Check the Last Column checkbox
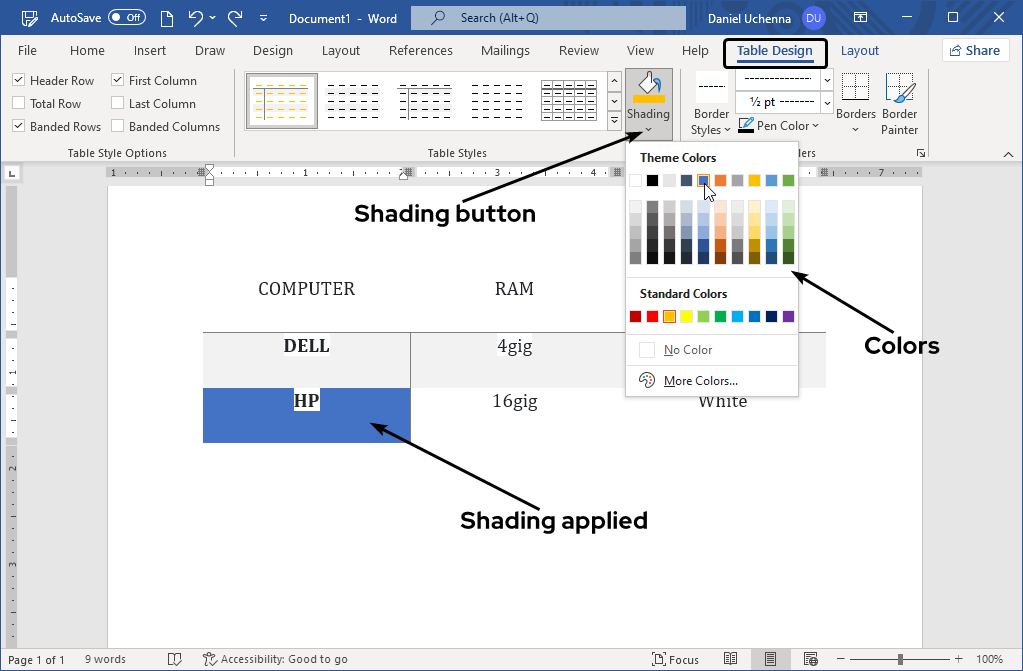The height and width of the screenshot is (671, 1023). pos(115,103)
